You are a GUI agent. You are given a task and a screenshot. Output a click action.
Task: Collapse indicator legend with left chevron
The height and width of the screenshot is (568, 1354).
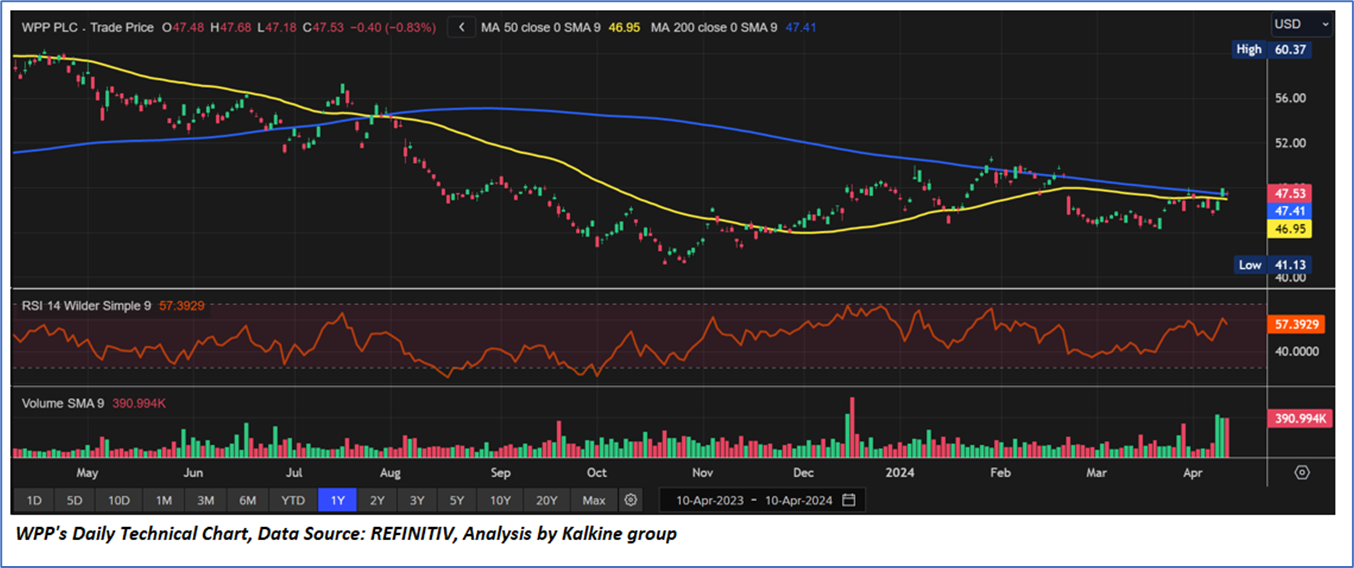coord(461,28)
